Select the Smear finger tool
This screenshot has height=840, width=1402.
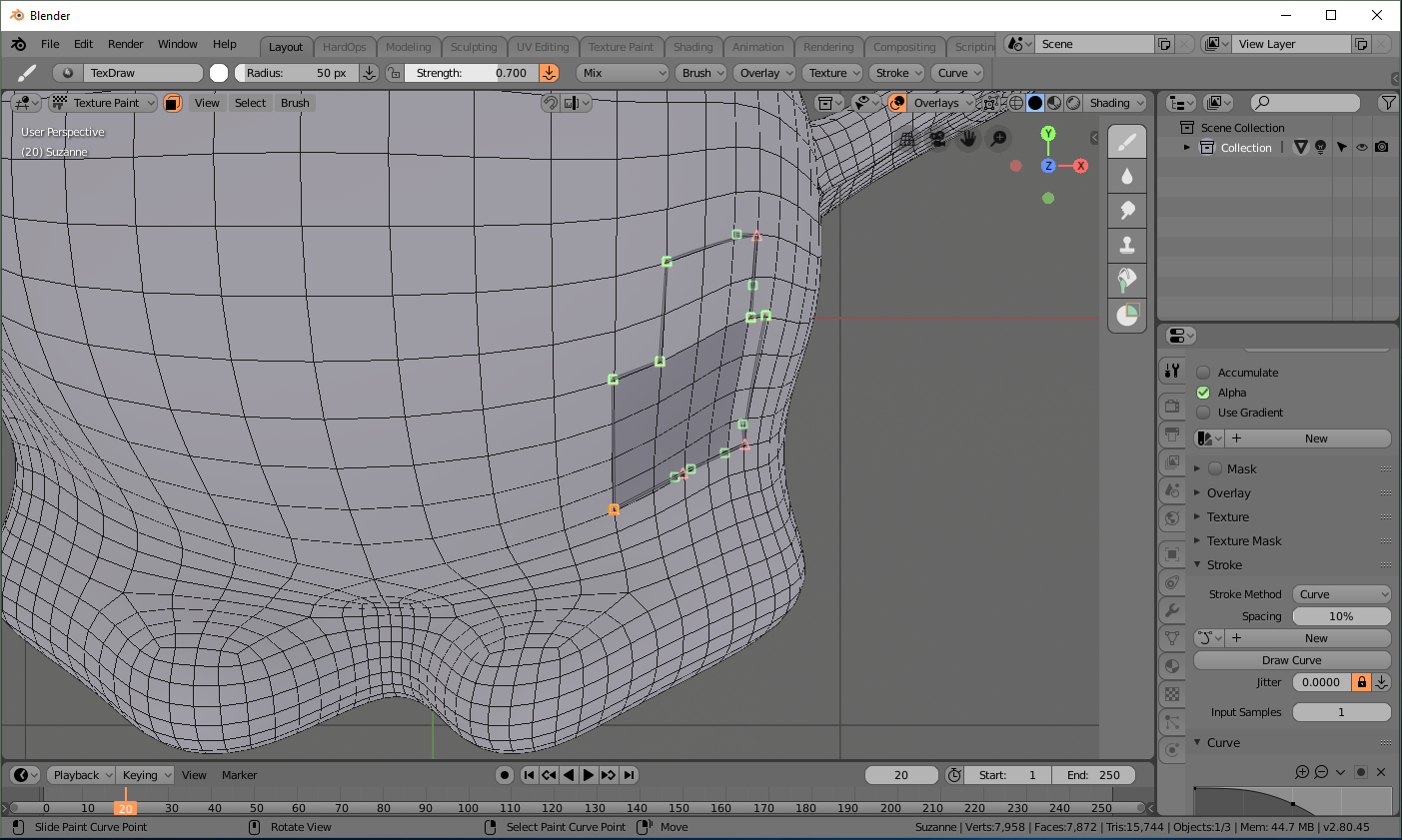[1127, 210]
